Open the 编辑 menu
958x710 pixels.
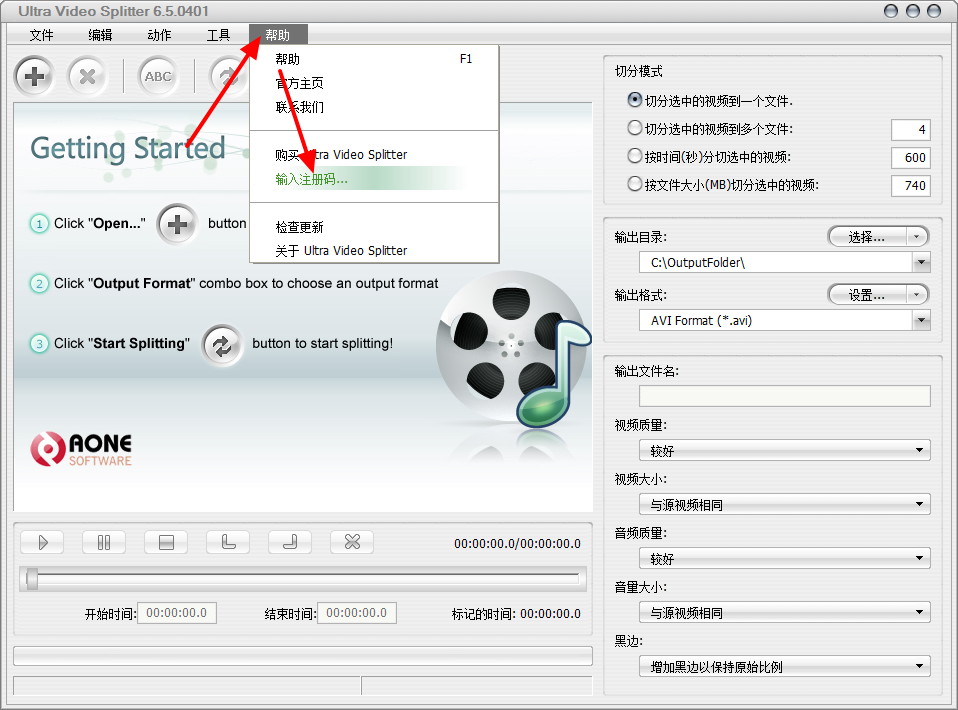pos(100,35)
